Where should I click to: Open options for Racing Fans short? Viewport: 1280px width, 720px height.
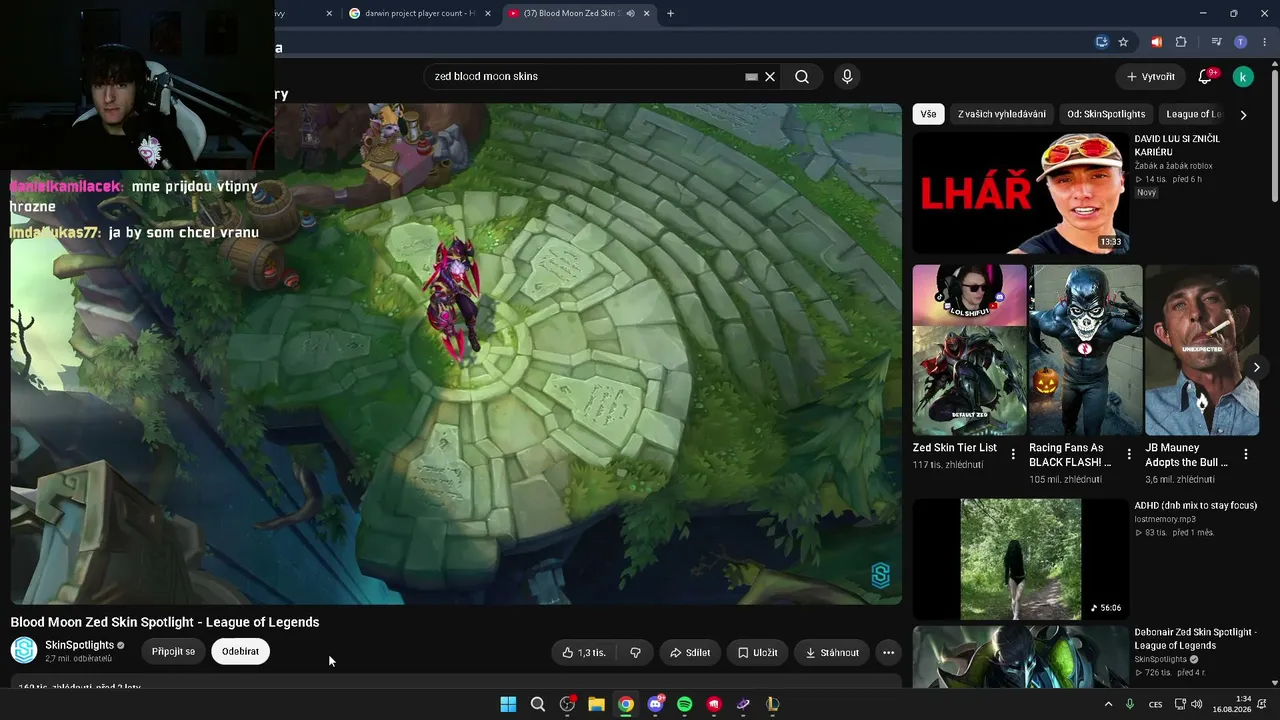(1129, 454)
